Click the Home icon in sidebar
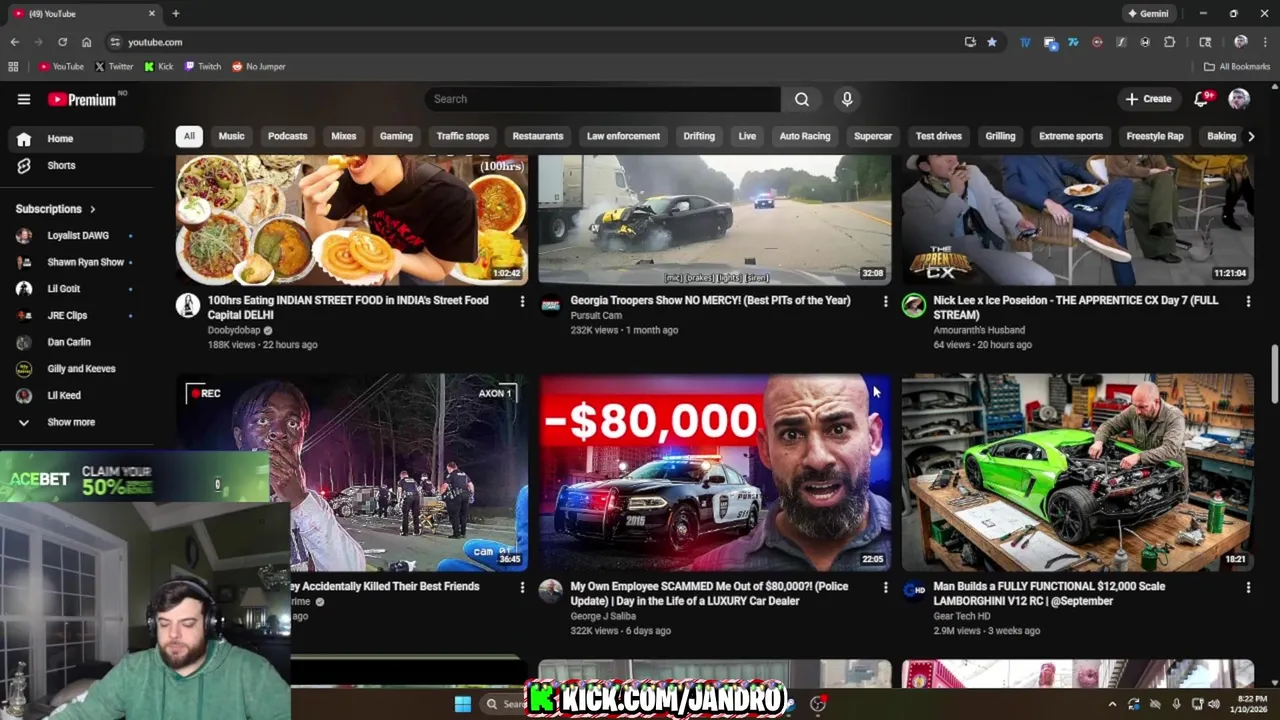 (24, 139)
